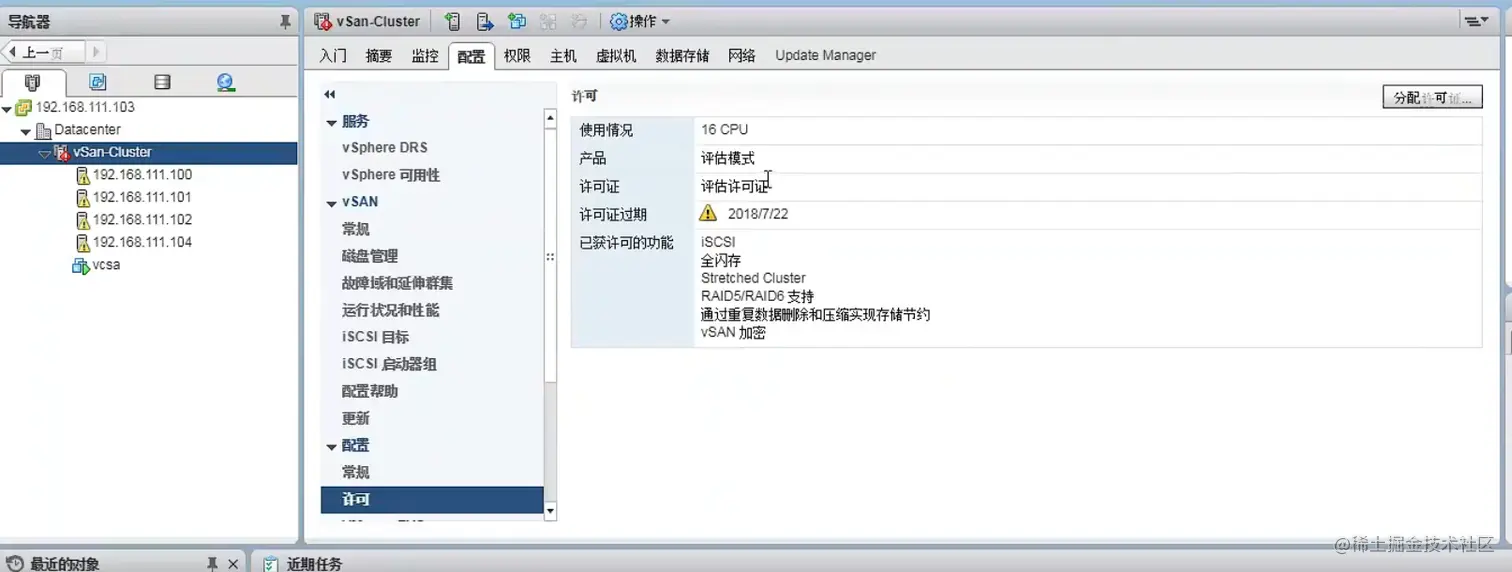The height and width of the screenshot is (572, 1512).
Task: Click the vCenter 192.168.111.103 icon
Action: [x=24, y=108]
